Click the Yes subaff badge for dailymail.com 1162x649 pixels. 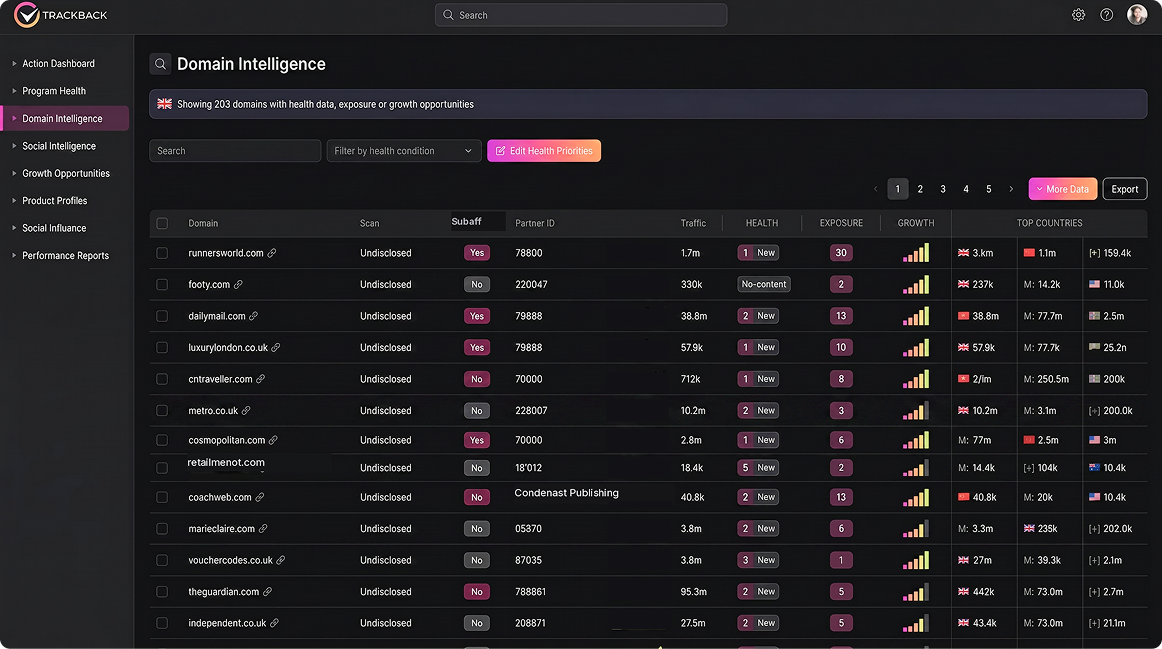(x=477, y=316)
